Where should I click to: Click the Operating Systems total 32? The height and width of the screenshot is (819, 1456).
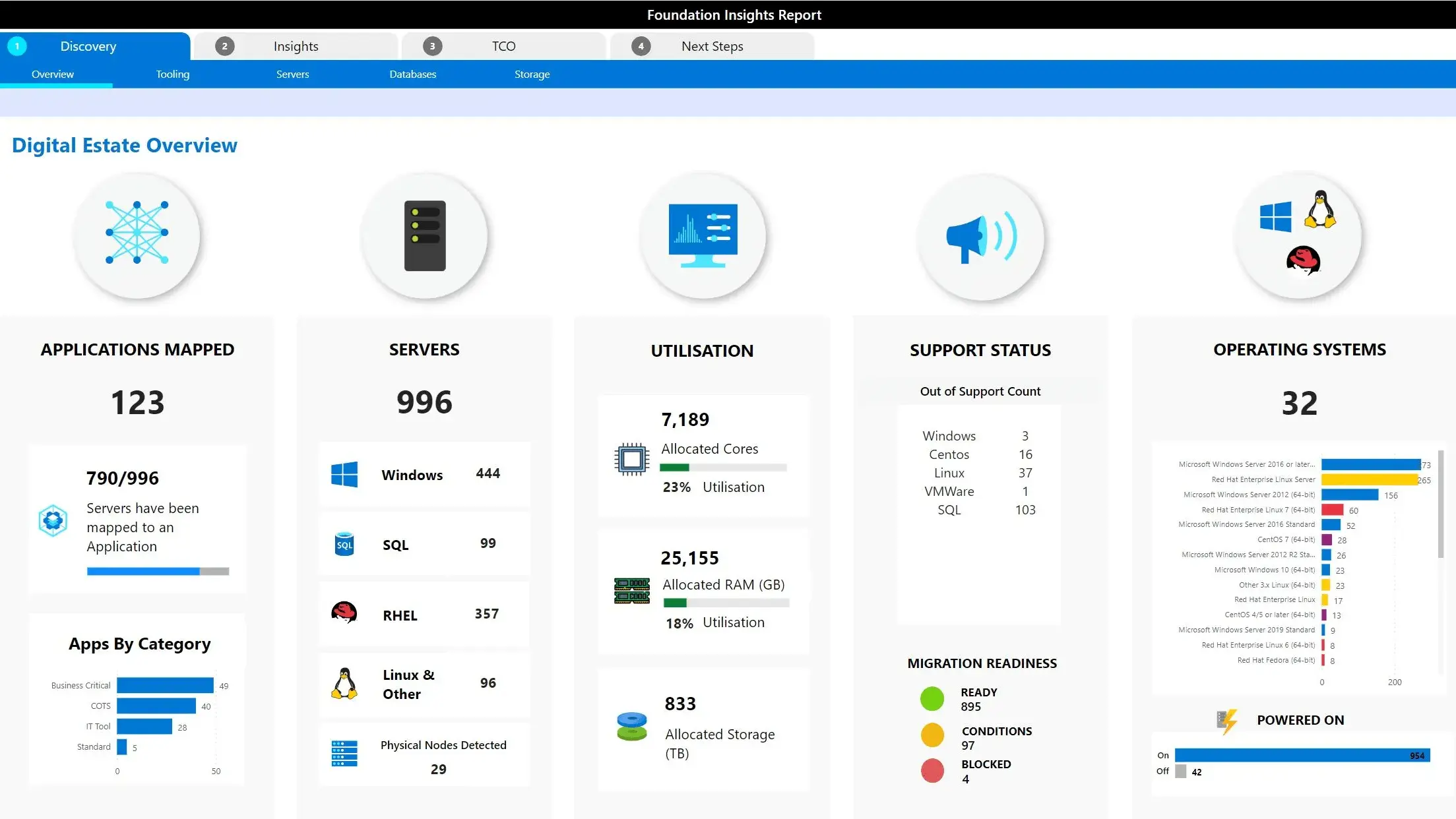tap(1300, 403)
